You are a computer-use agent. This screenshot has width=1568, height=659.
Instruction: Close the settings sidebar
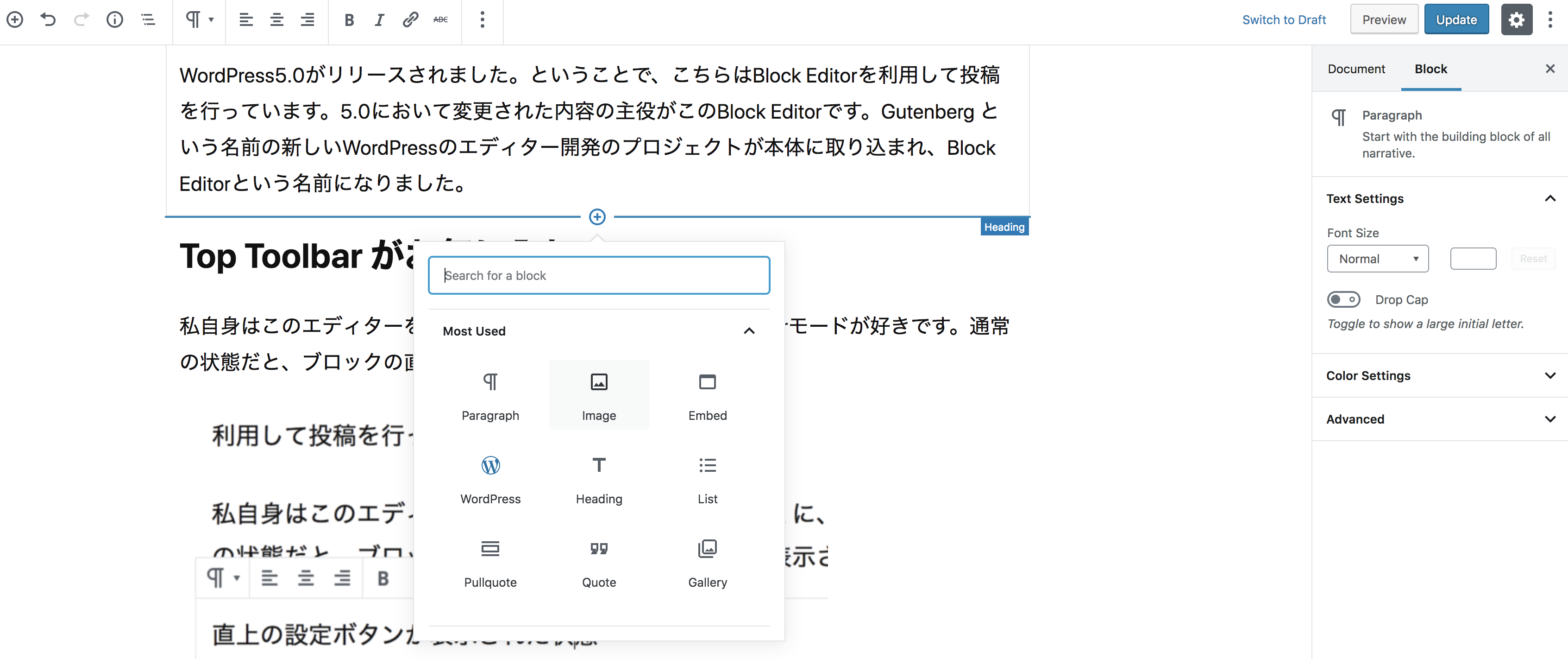pyautogui.click(x=1550, y=69)
